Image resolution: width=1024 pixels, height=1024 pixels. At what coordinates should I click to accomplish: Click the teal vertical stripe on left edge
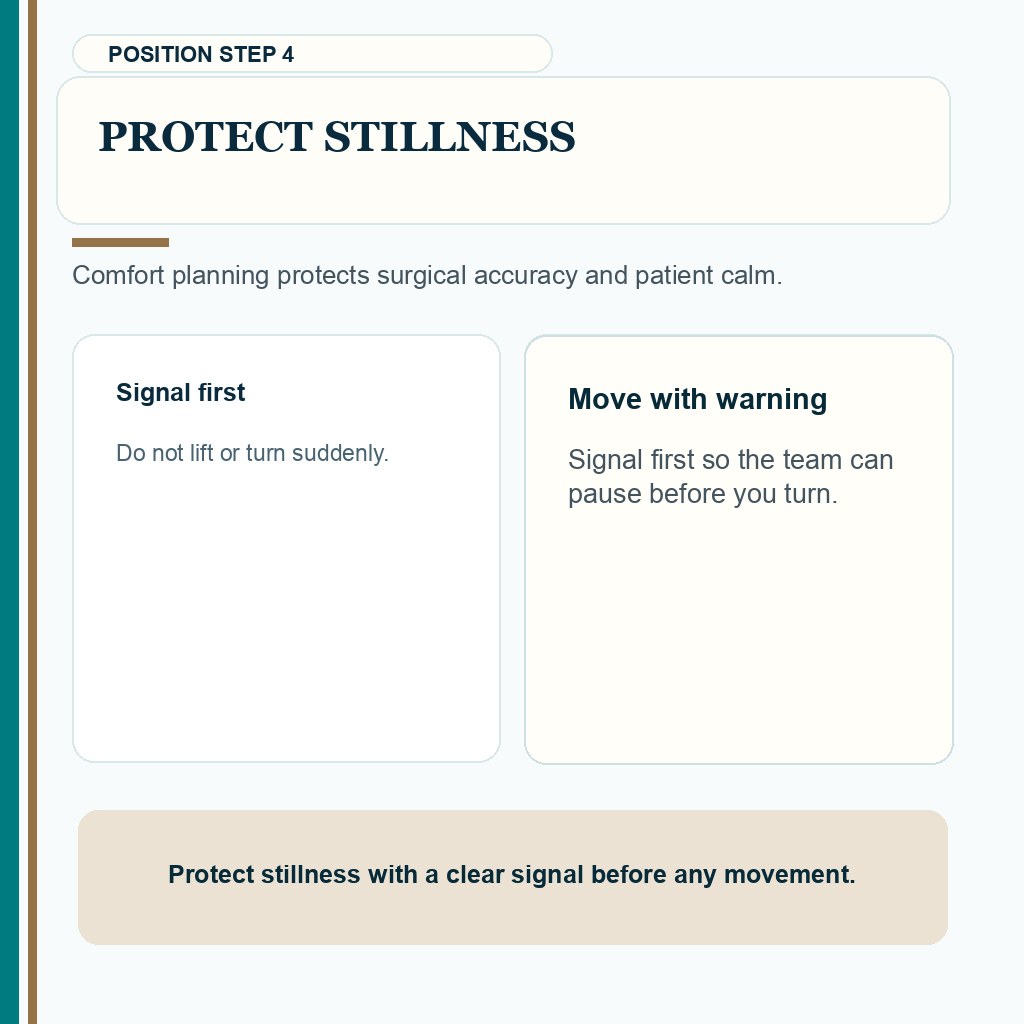(9, 512)
